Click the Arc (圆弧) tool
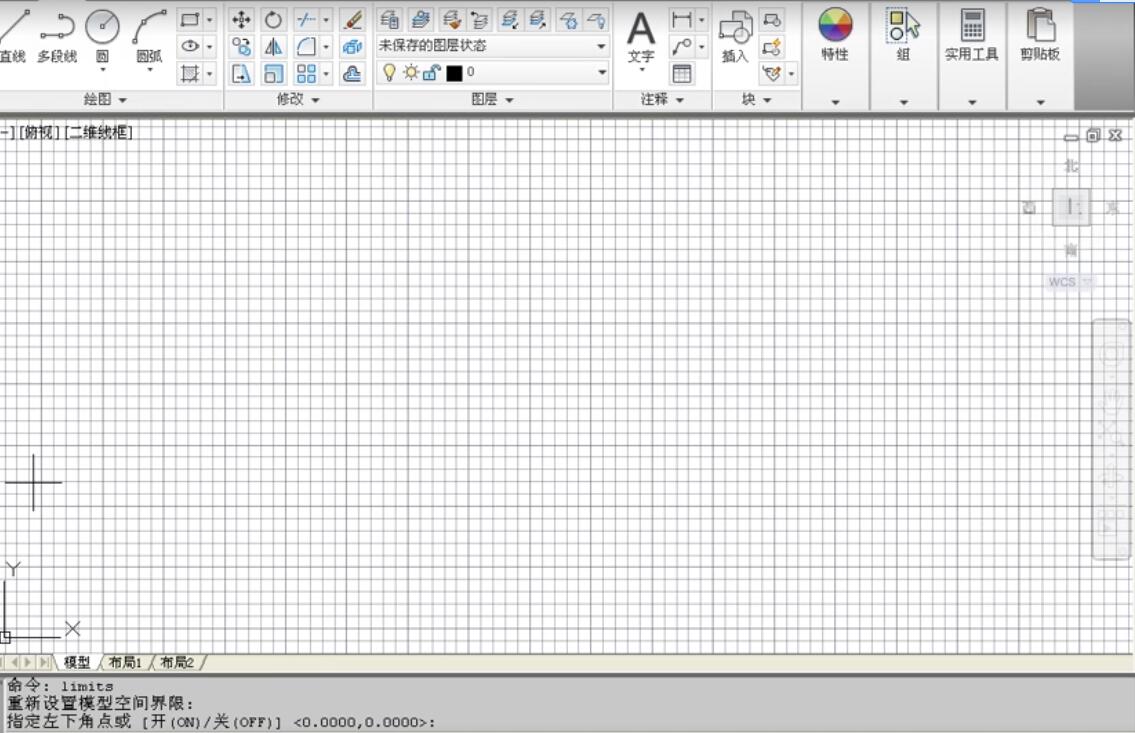 149,29
